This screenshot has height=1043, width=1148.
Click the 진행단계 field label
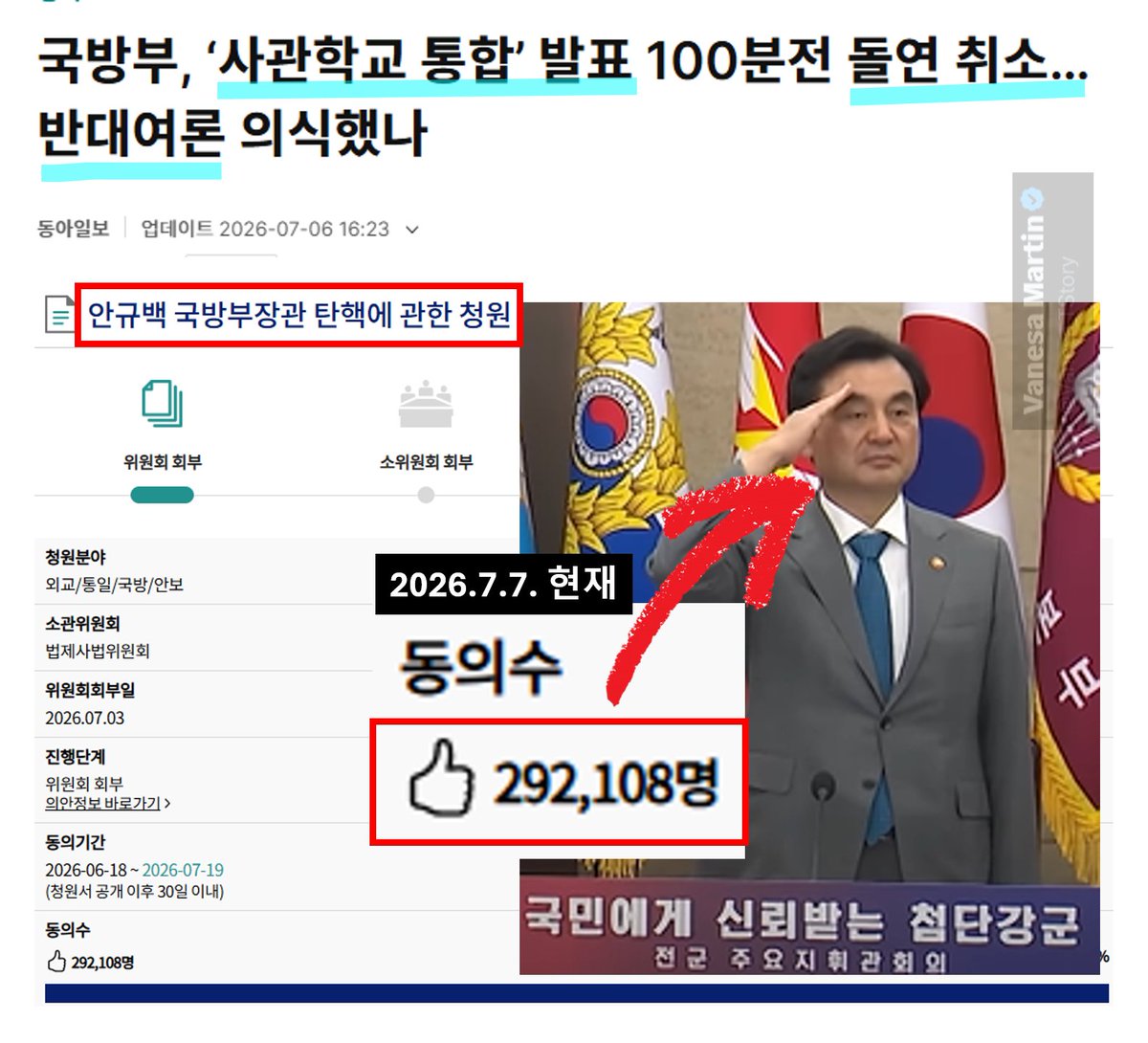click(x=75, y=757)
